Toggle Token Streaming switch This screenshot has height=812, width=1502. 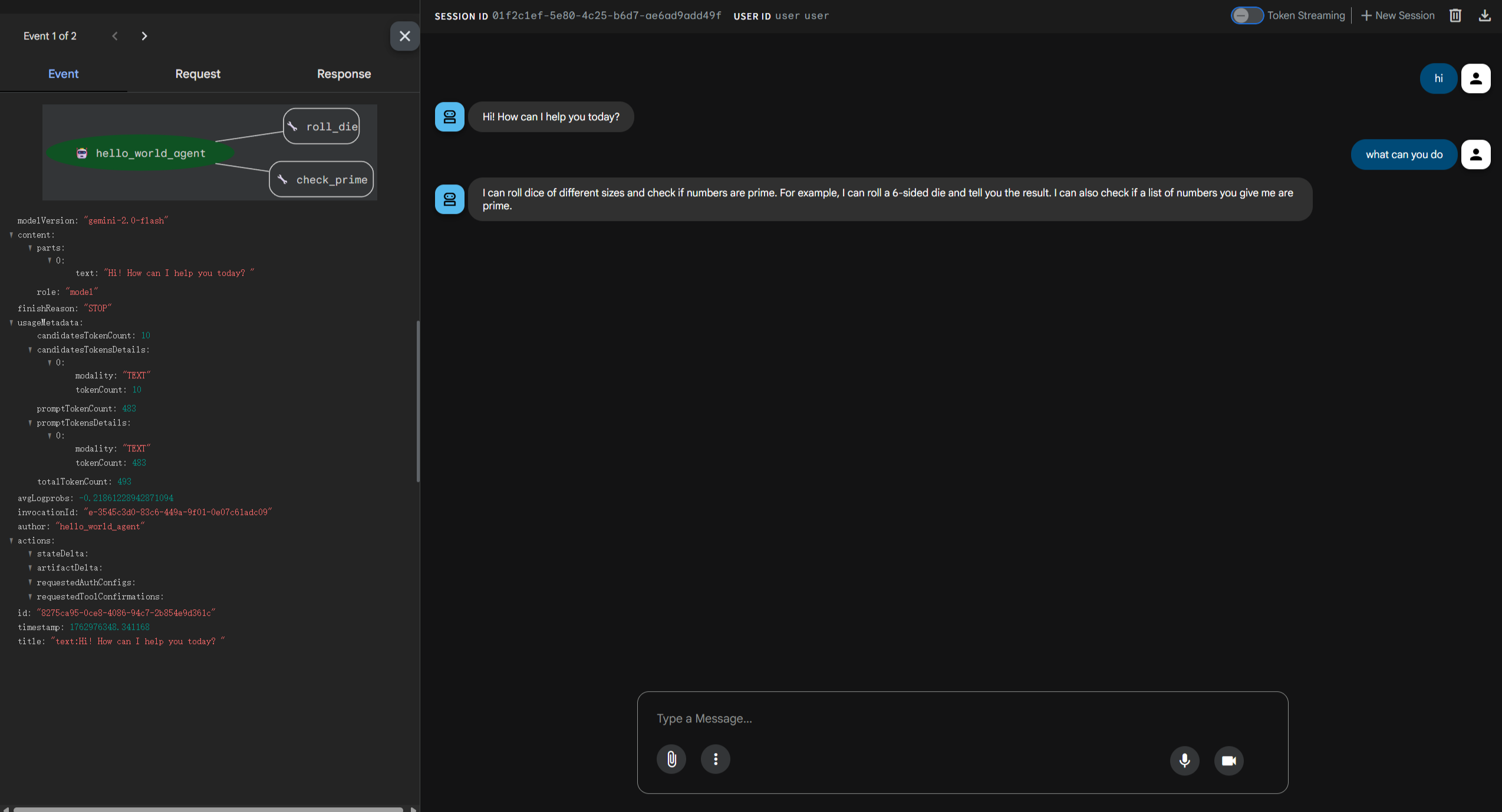(1246, 16)
